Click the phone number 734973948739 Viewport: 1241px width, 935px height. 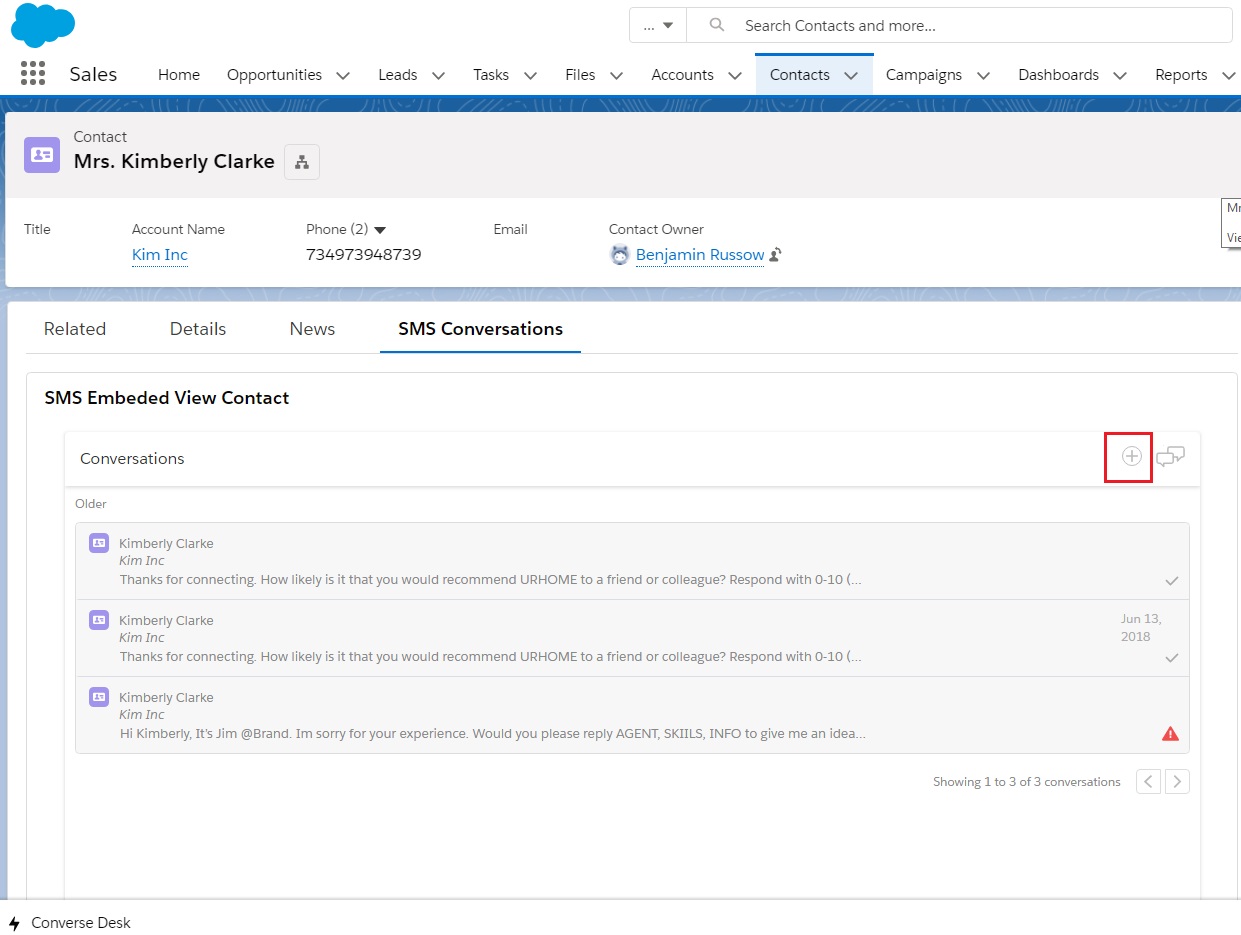(x=363, y=255)
